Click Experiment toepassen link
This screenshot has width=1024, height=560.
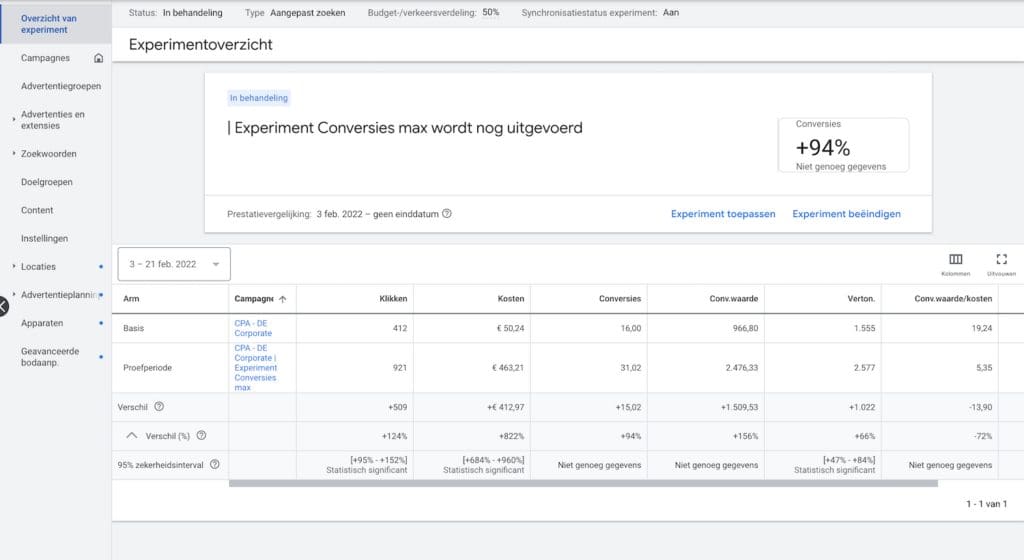(x=723, y=214)
